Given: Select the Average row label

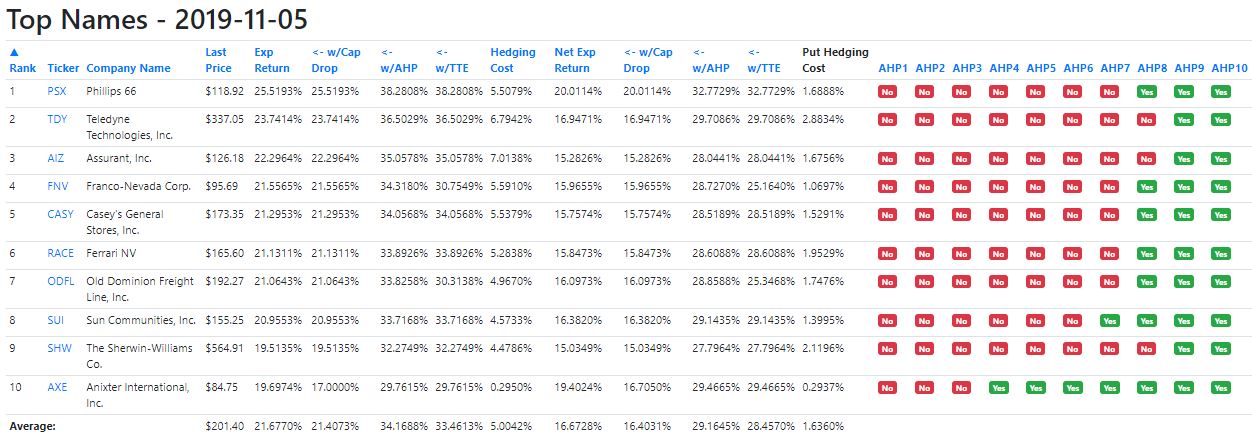Looking at the screenshot, I should 32,426.
